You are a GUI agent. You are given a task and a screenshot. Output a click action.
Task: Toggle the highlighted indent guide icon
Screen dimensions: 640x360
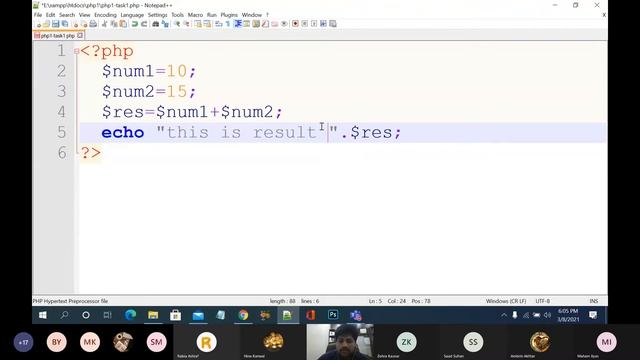238,24
